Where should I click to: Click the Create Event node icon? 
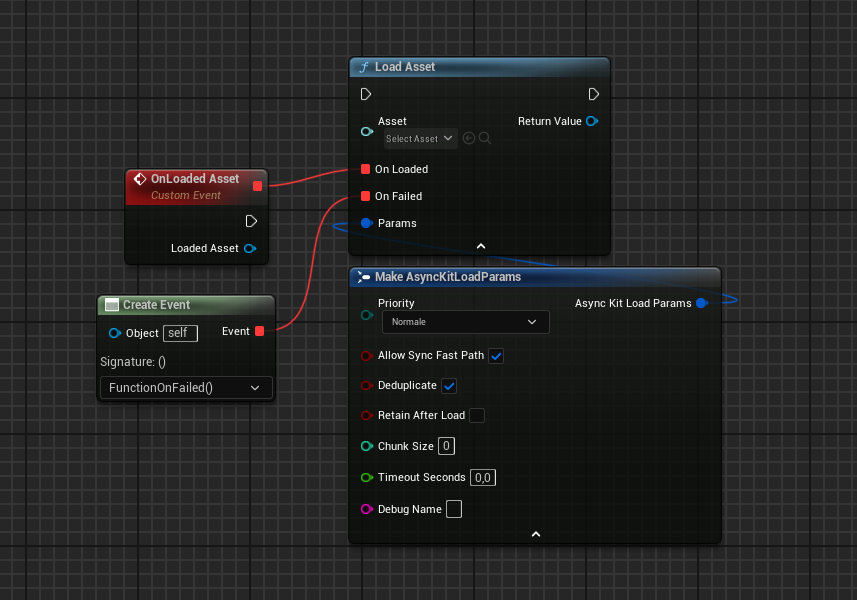coord(111,304)
